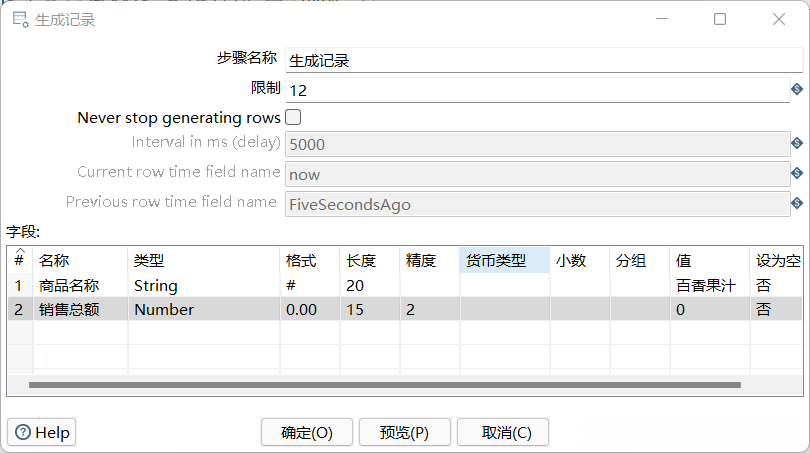Image resolution: width=810 pixels, height=453 pixels.
Task: Click the 货币类型 column header
Action: pos(504,260)
